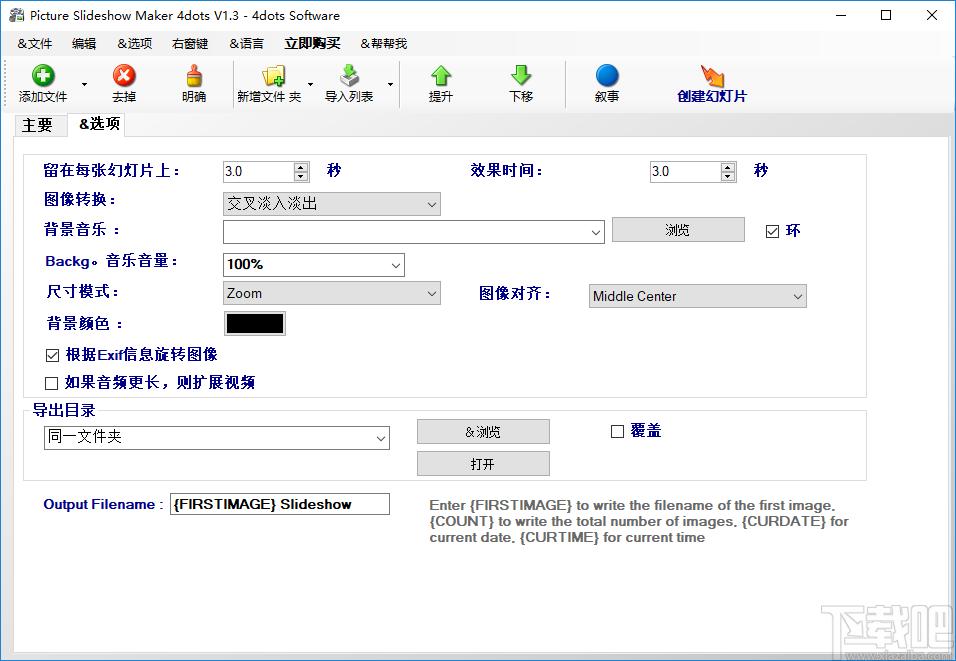Increase 效果时间 with up arrow
This screenshot has width=956, height=661.
(728, 166)
